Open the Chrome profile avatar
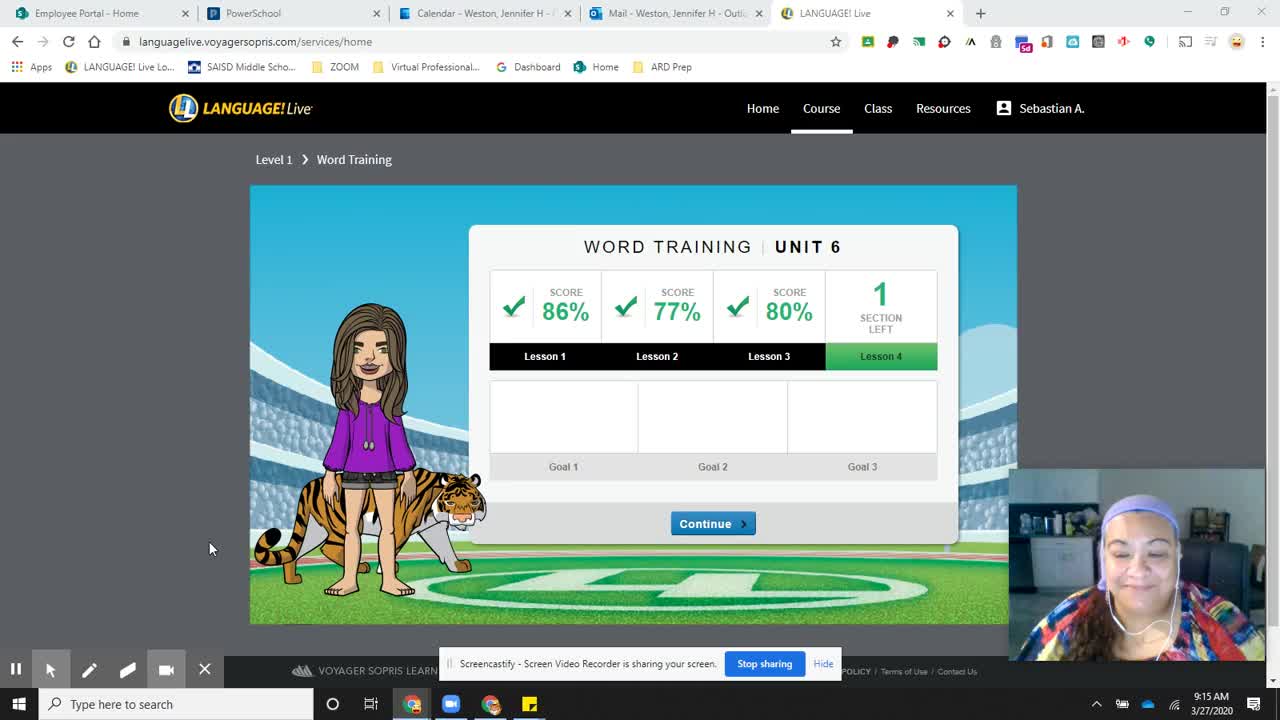1280x720 pixels. [x=1237, y=42]
